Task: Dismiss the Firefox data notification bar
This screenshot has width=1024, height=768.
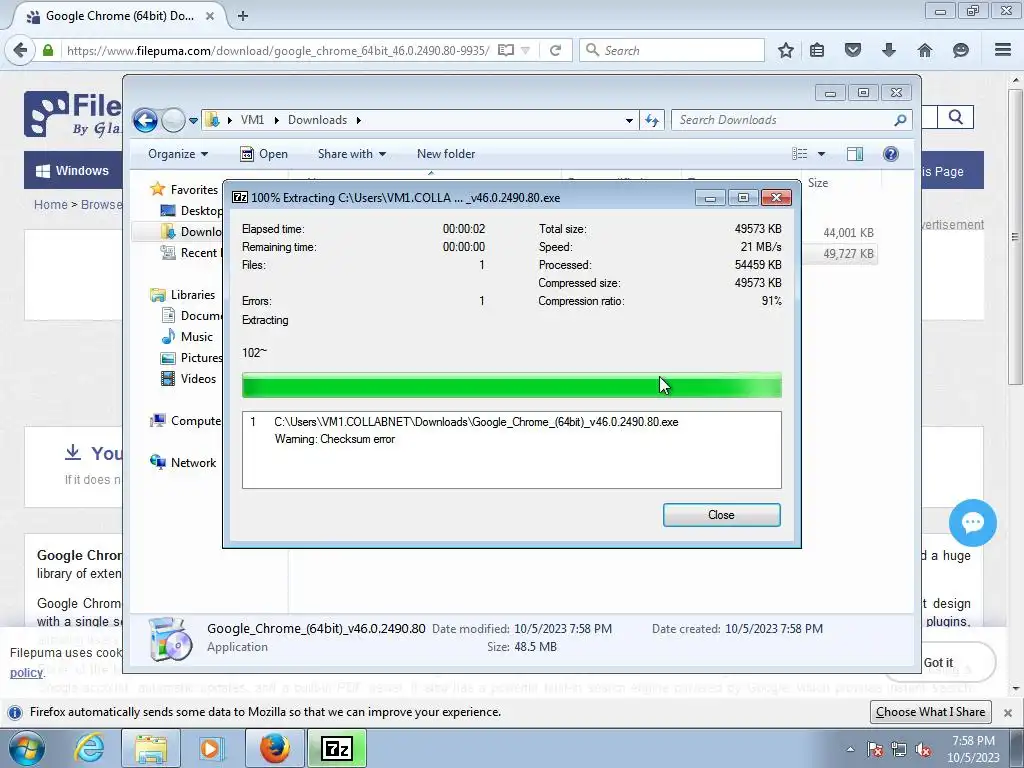Action: click(x=1008, y=712)
